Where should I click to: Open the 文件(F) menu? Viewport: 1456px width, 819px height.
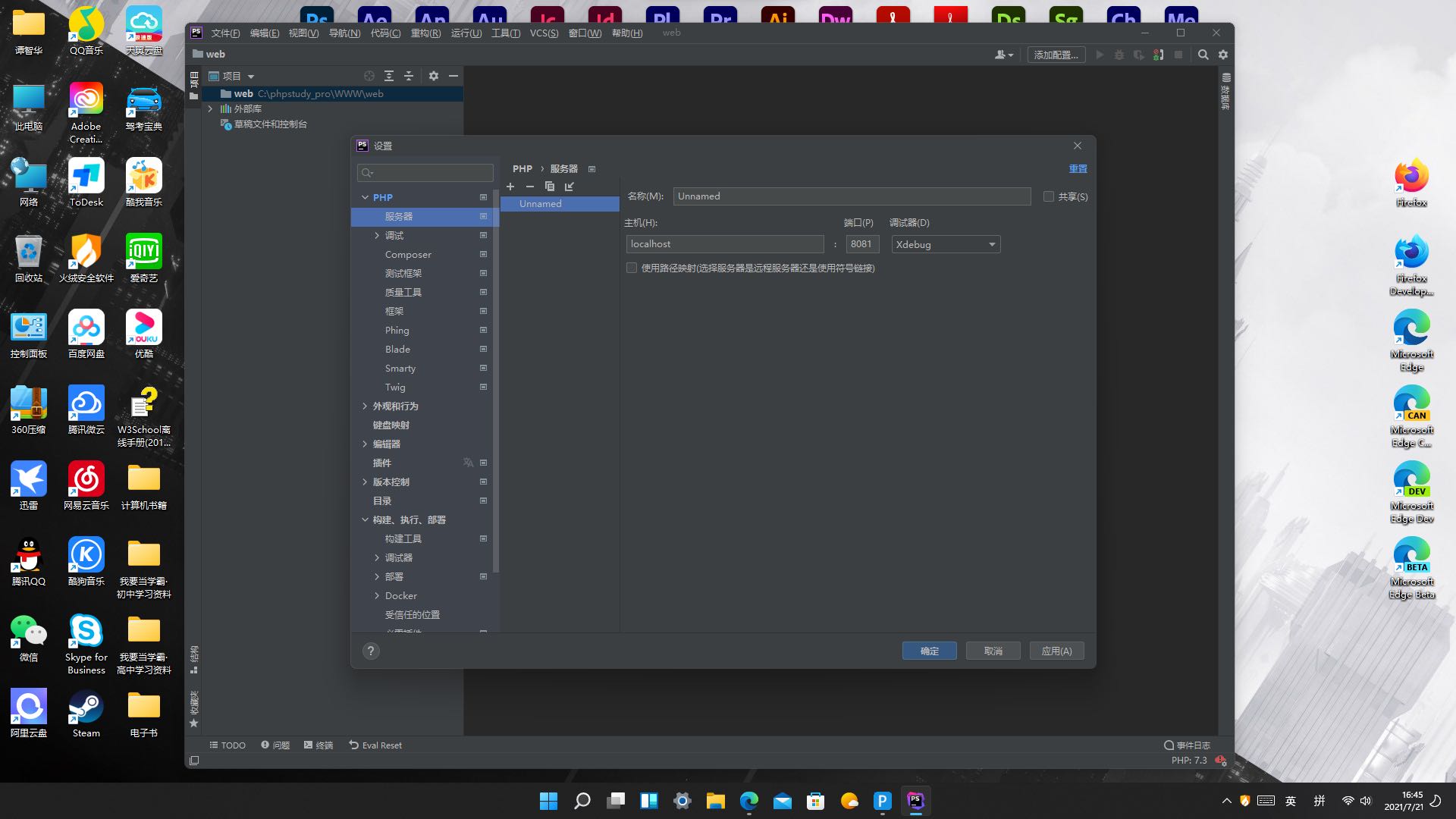click(225, 33)
